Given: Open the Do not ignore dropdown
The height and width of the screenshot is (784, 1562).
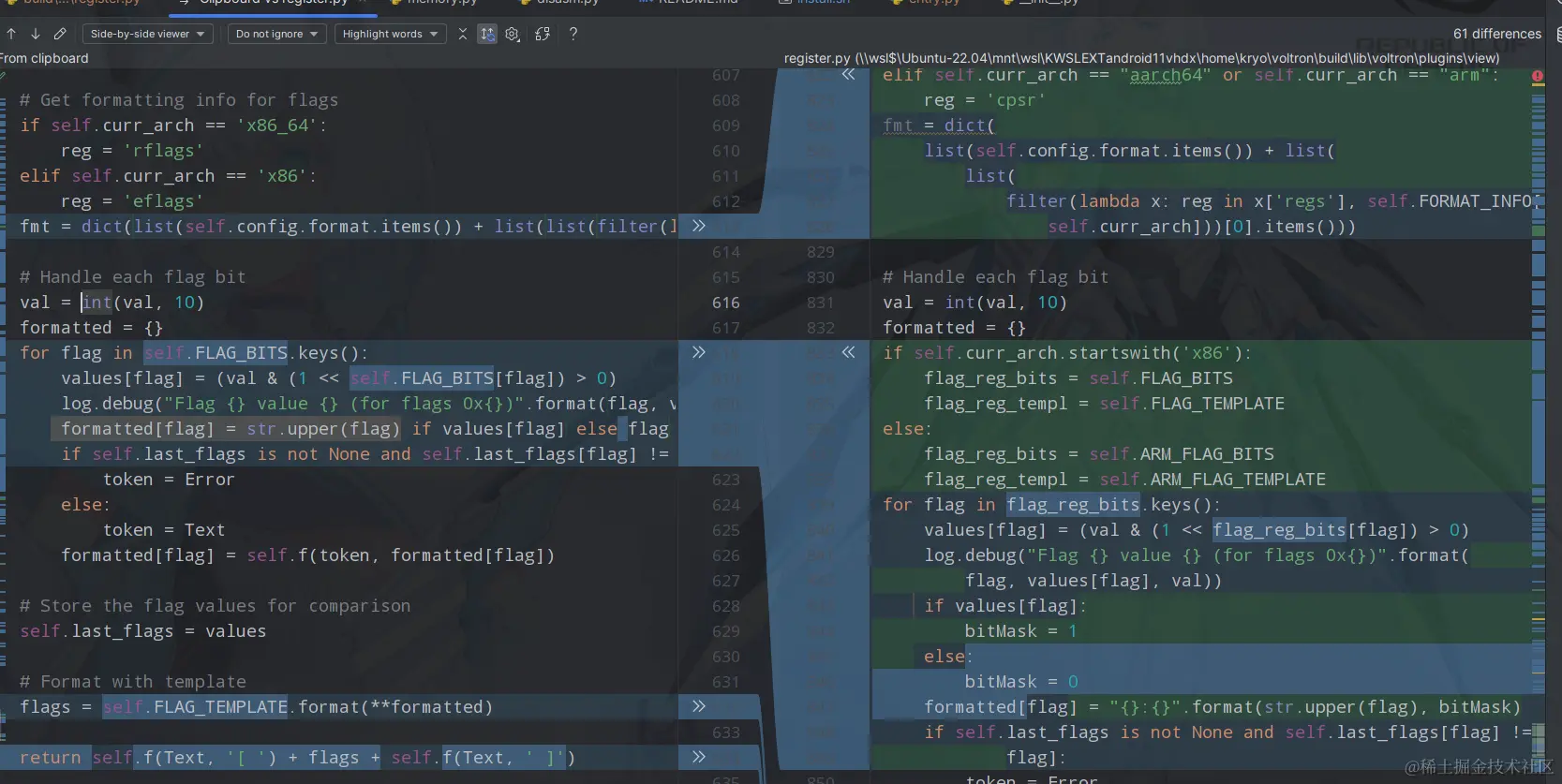Looking at the screenshot, I should (x=276, y=34).
